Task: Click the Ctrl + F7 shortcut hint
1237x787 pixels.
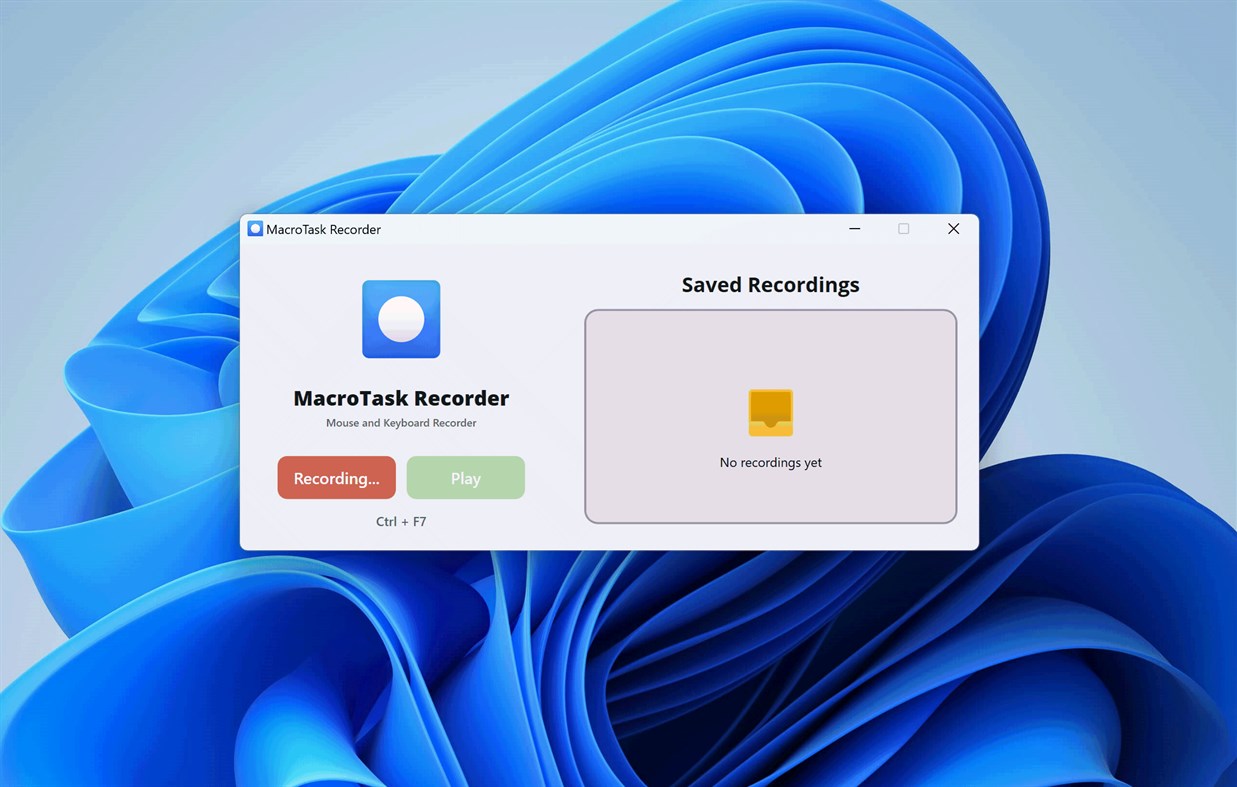Action: (400, 521)
